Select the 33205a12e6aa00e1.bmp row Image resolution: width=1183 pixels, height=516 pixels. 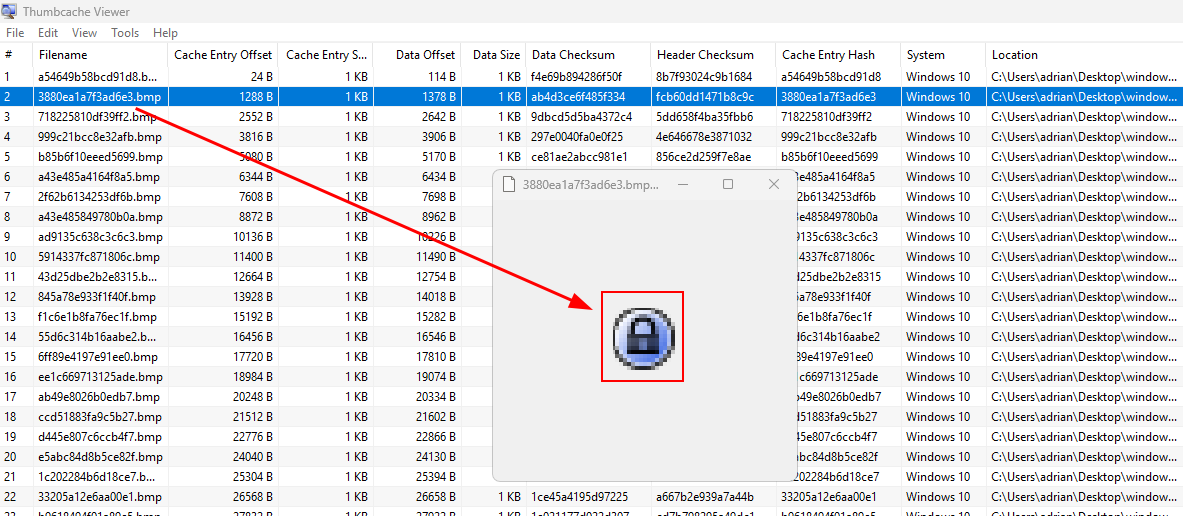pos(99,497)
